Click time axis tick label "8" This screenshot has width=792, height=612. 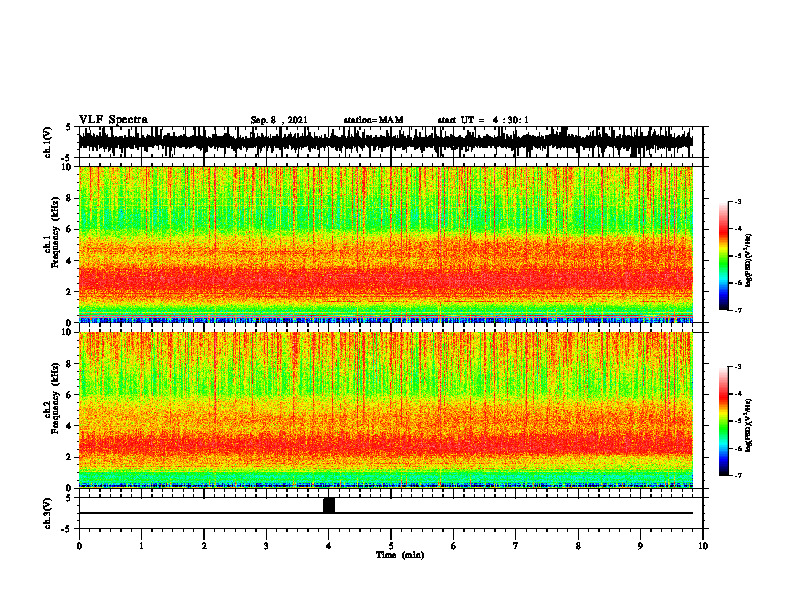(578, 546)
